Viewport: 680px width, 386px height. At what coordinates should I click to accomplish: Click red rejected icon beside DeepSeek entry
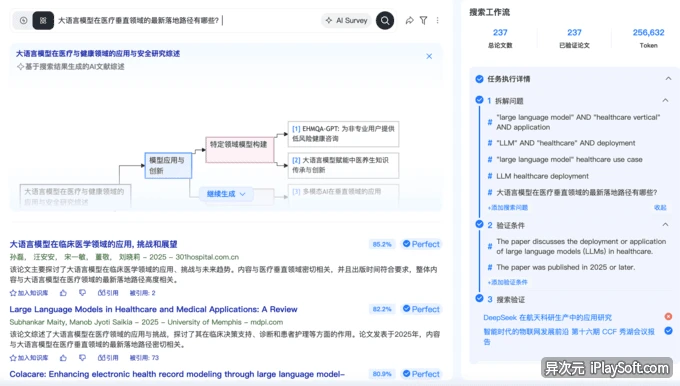[x=668, y=317]
